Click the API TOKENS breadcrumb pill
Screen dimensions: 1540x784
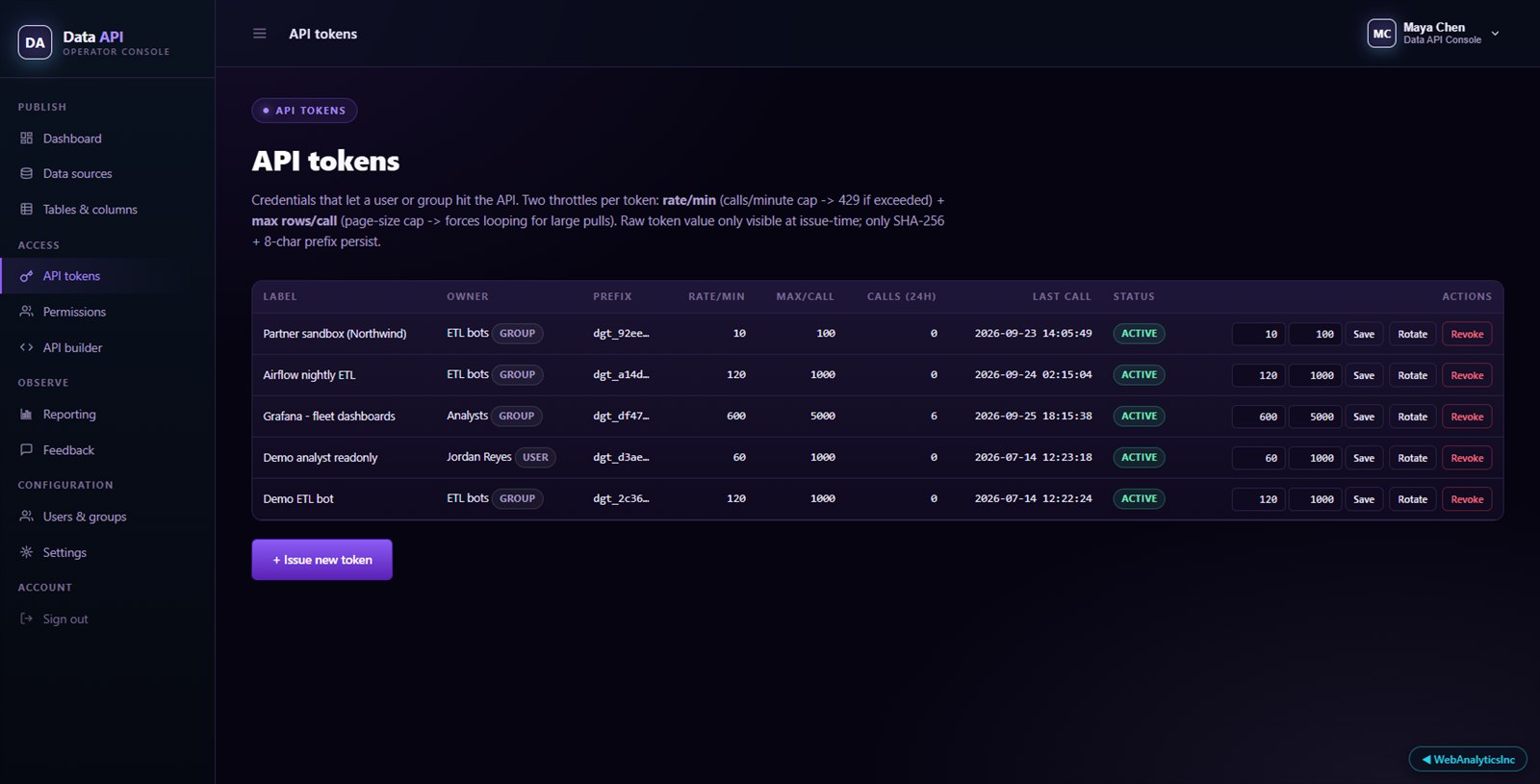coord(304,111)
